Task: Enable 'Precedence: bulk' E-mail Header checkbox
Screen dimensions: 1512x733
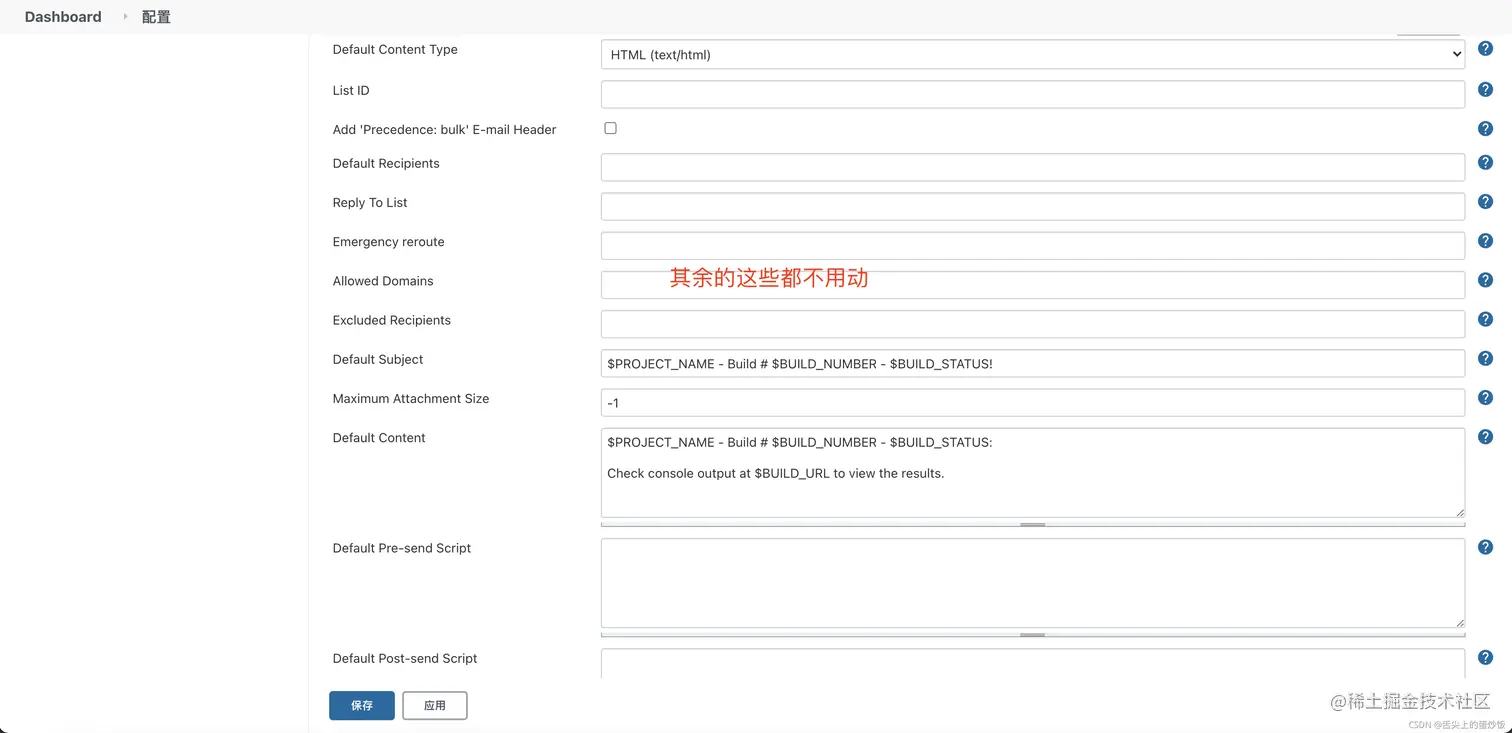Action: tap(610, 128)
